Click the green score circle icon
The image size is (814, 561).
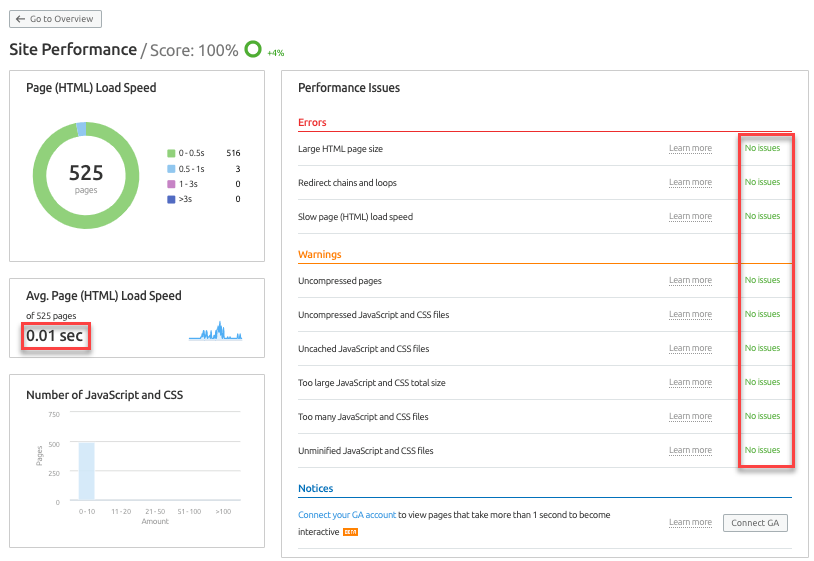click(253, 50)
